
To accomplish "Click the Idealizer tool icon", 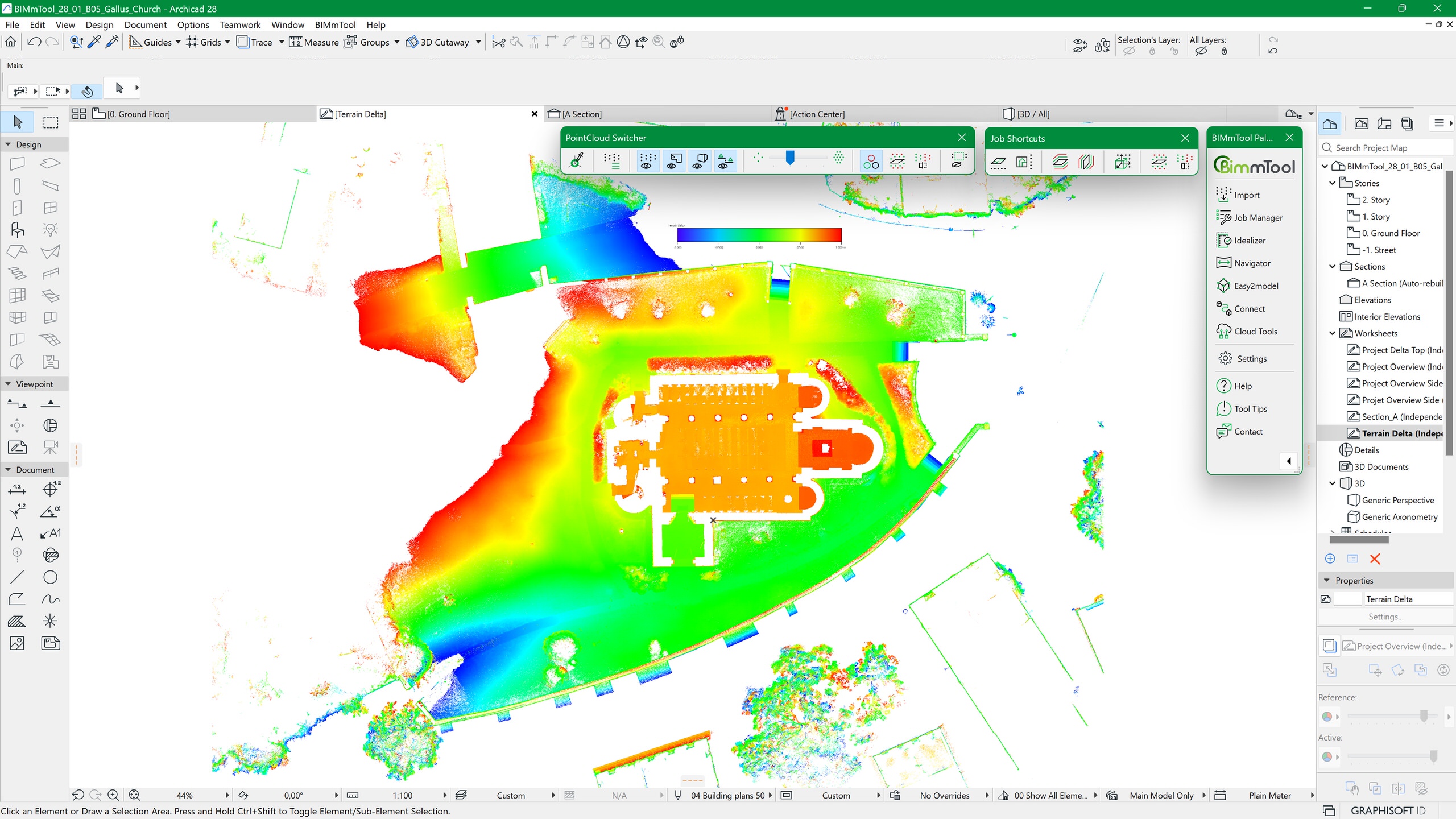I will click(x=1223, y=241).
